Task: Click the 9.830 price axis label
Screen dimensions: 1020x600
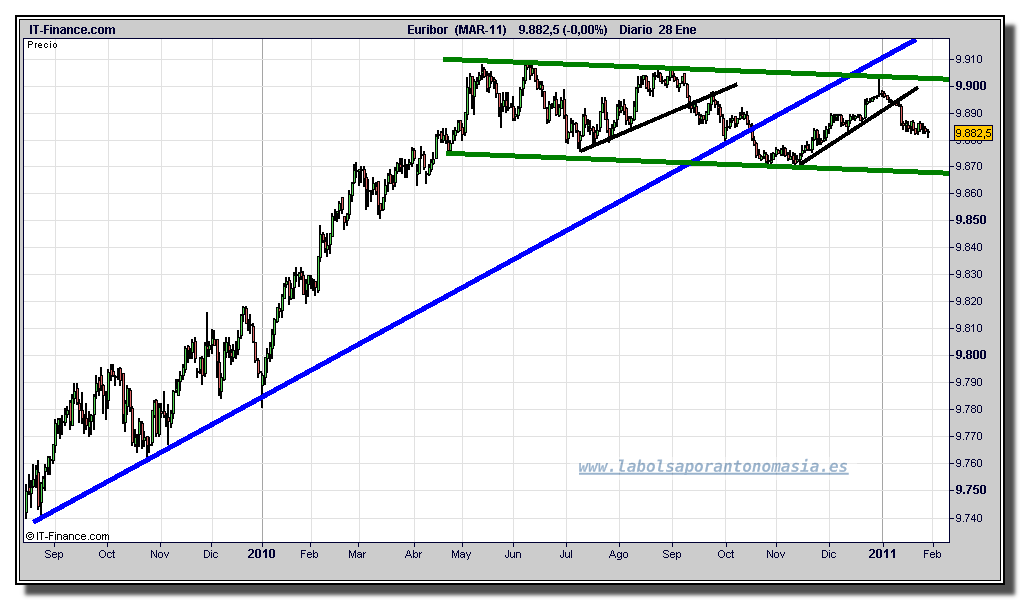Action: [970, 275]
